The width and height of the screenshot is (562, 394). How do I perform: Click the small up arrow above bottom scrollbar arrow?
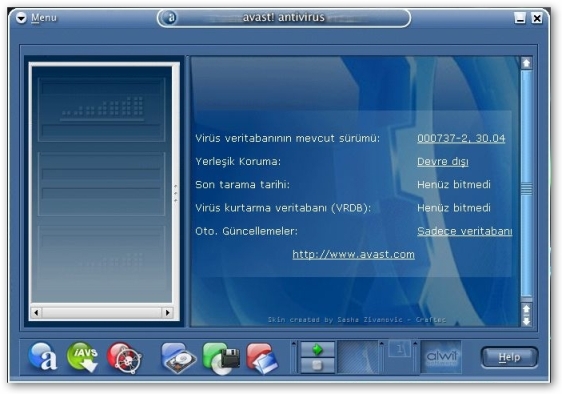tap(526, 309)
